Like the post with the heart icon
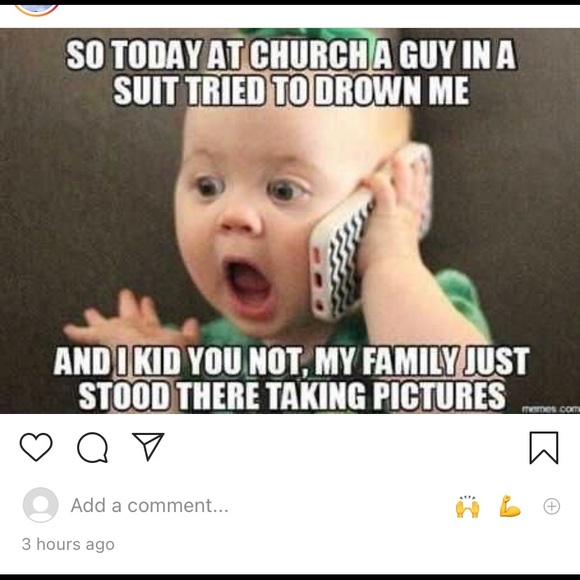The width and height of the screenshot is (580, 580). 36,447
